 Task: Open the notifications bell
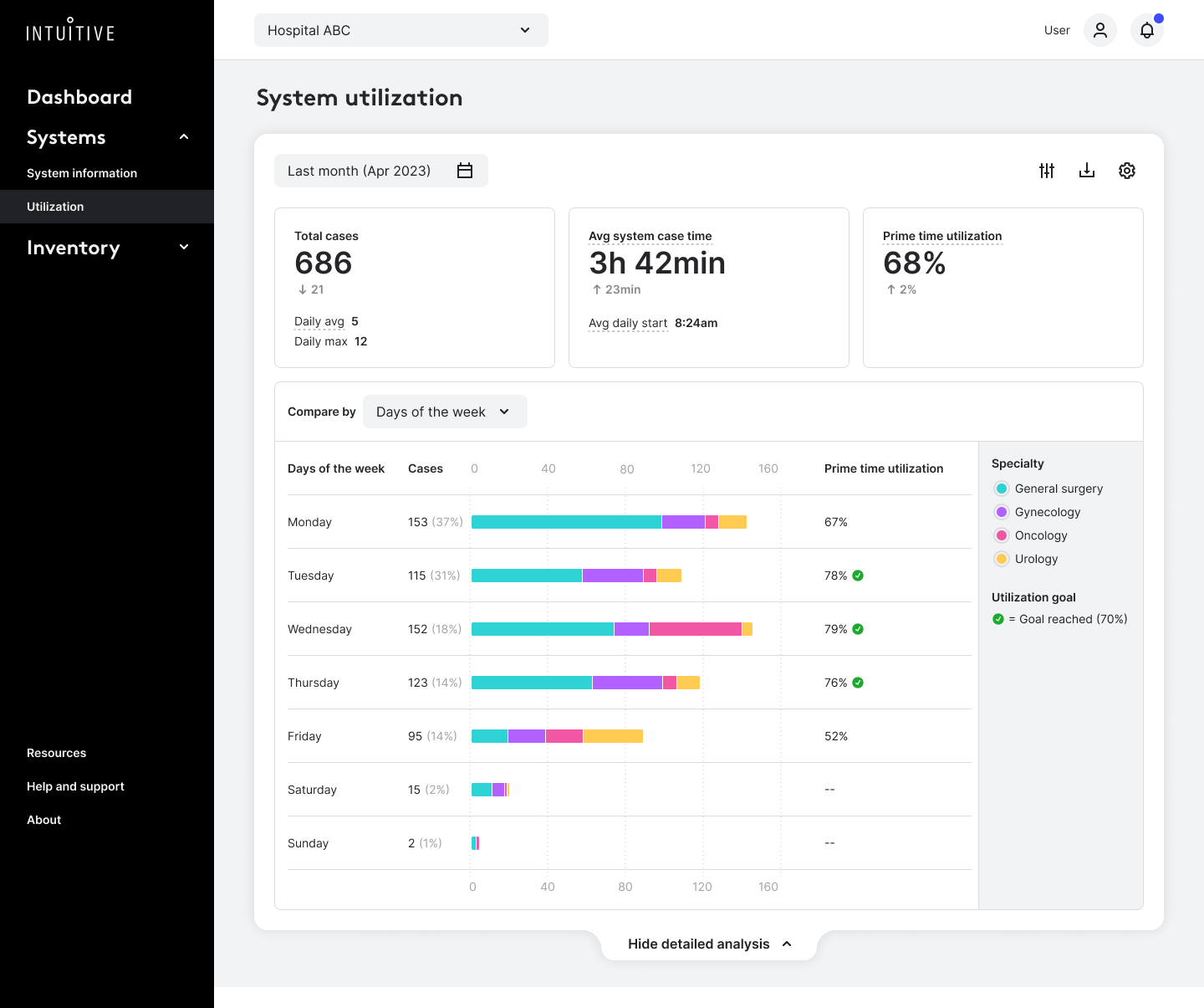point(1147,30)
